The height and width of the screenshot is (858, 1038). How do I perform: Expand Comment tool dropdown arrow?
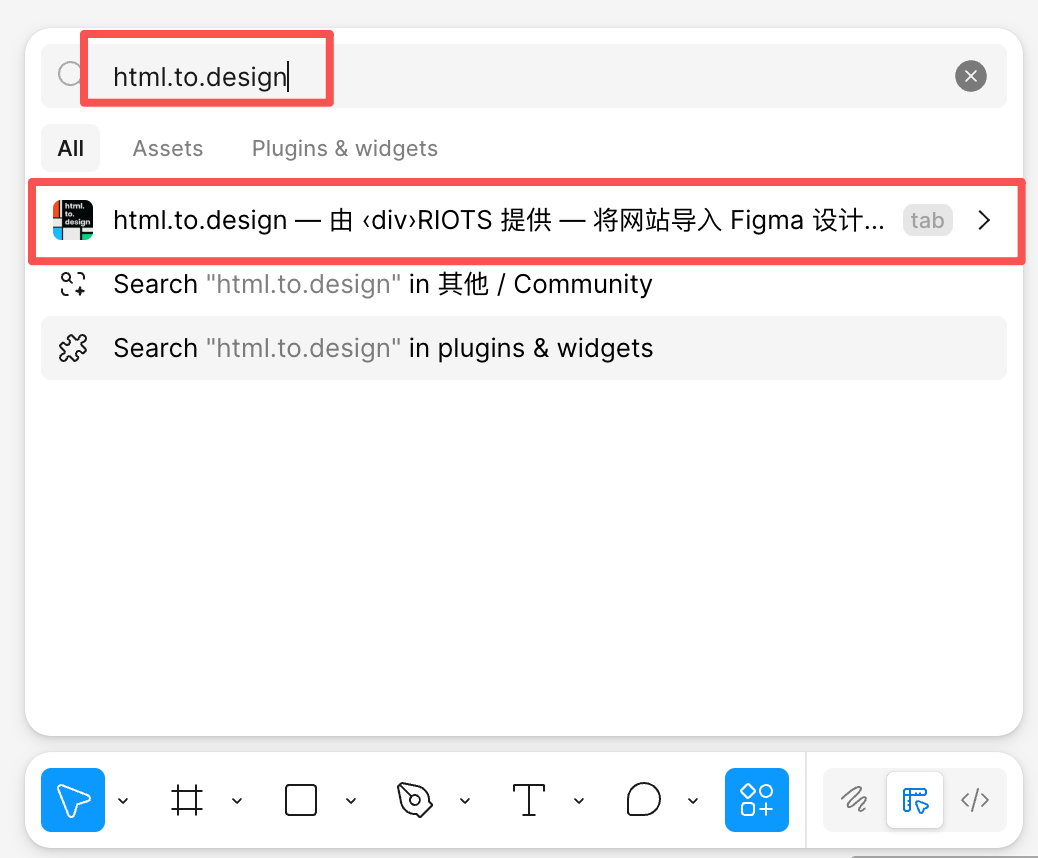692,801
